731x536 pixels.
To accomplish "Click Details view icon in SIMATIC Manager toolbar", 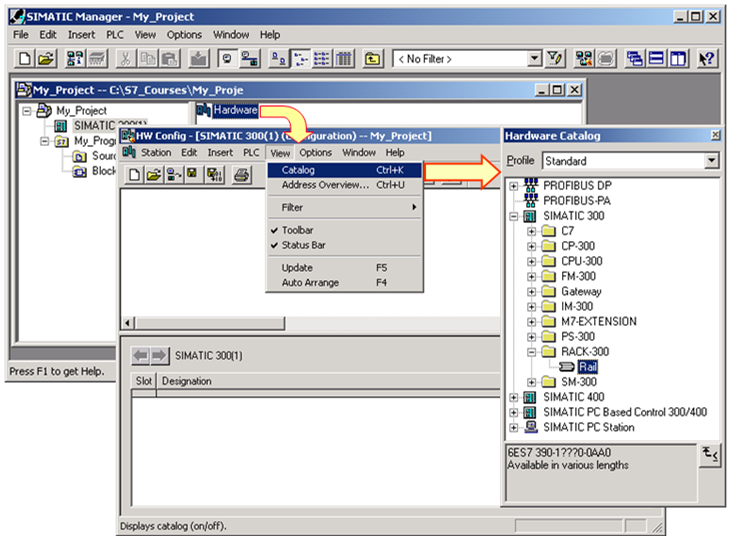I will click(344, 59).
